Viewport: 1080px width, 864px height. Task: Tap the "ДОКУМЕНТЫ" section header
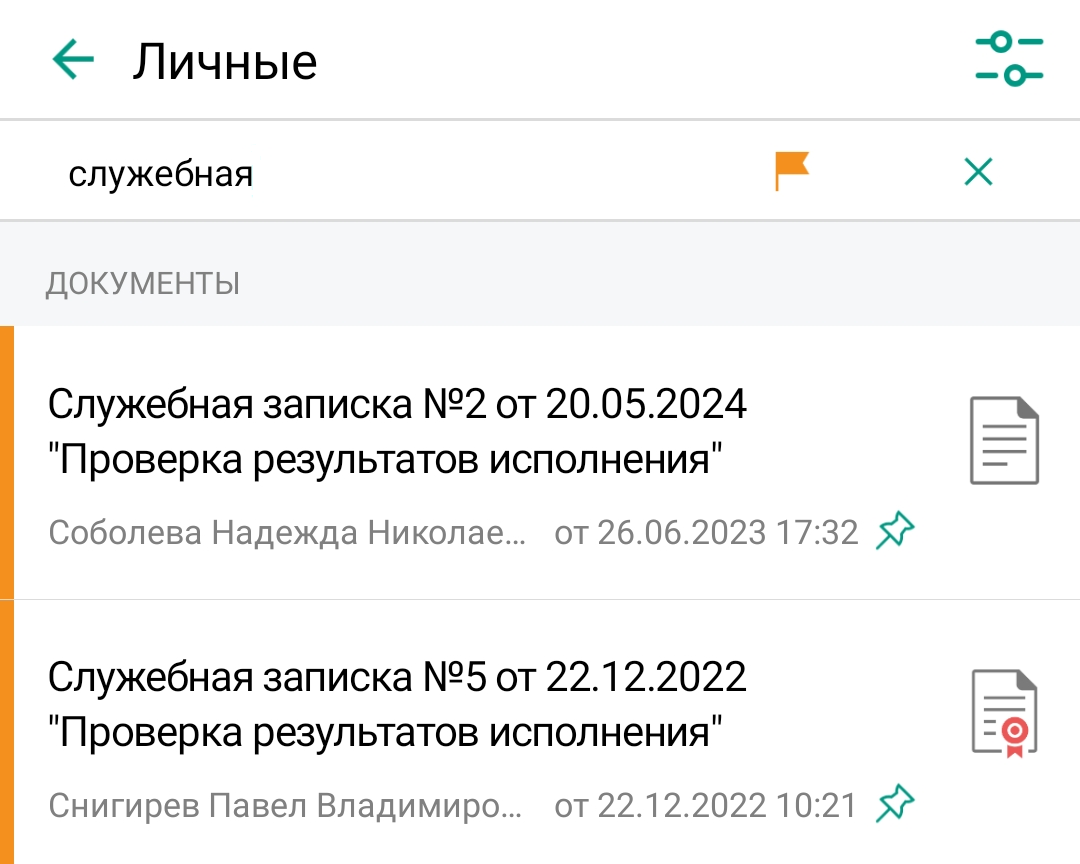pyautogui.click(x=142, y=284)
